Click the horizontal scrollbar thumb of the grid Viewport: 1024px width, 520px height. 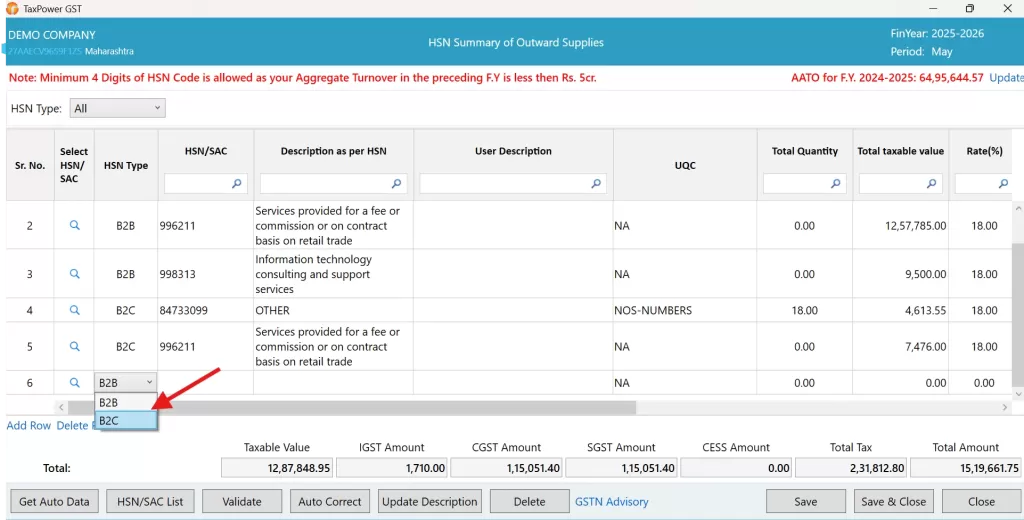click(351, 408)
